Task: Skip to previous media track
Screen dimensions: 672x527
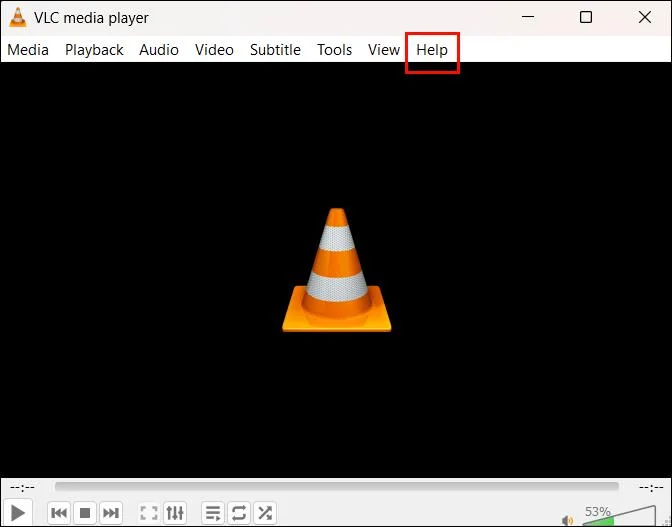Action: pos(59,512)
